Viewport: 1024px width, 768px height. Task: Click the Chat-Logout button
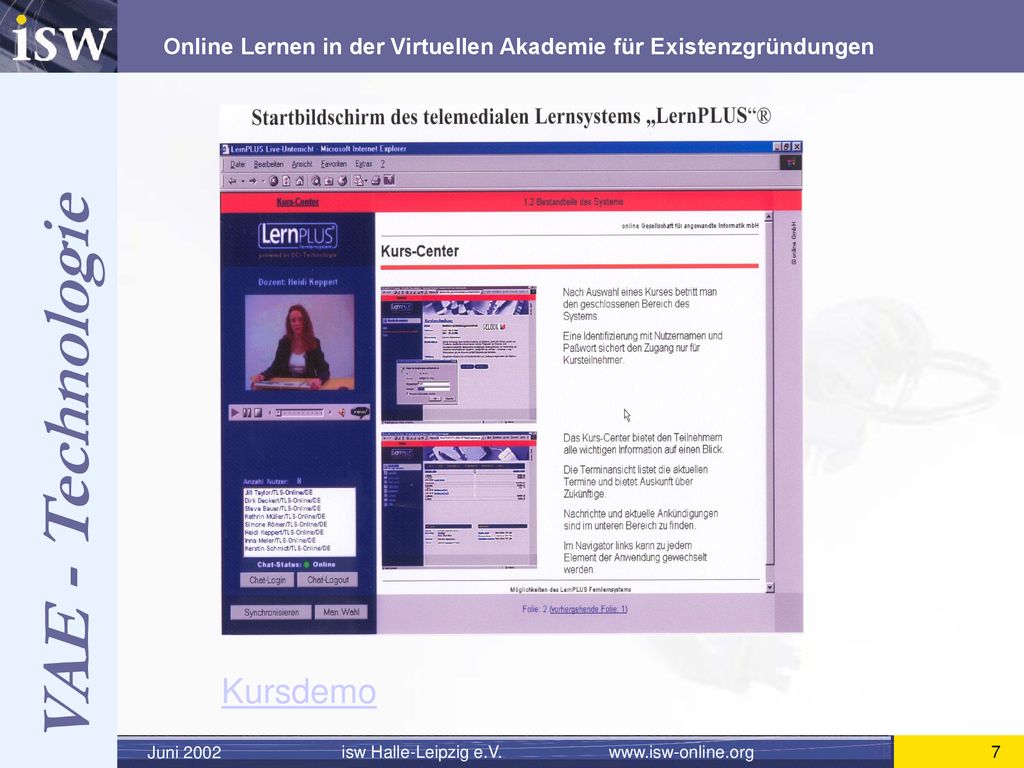(328, 580)
